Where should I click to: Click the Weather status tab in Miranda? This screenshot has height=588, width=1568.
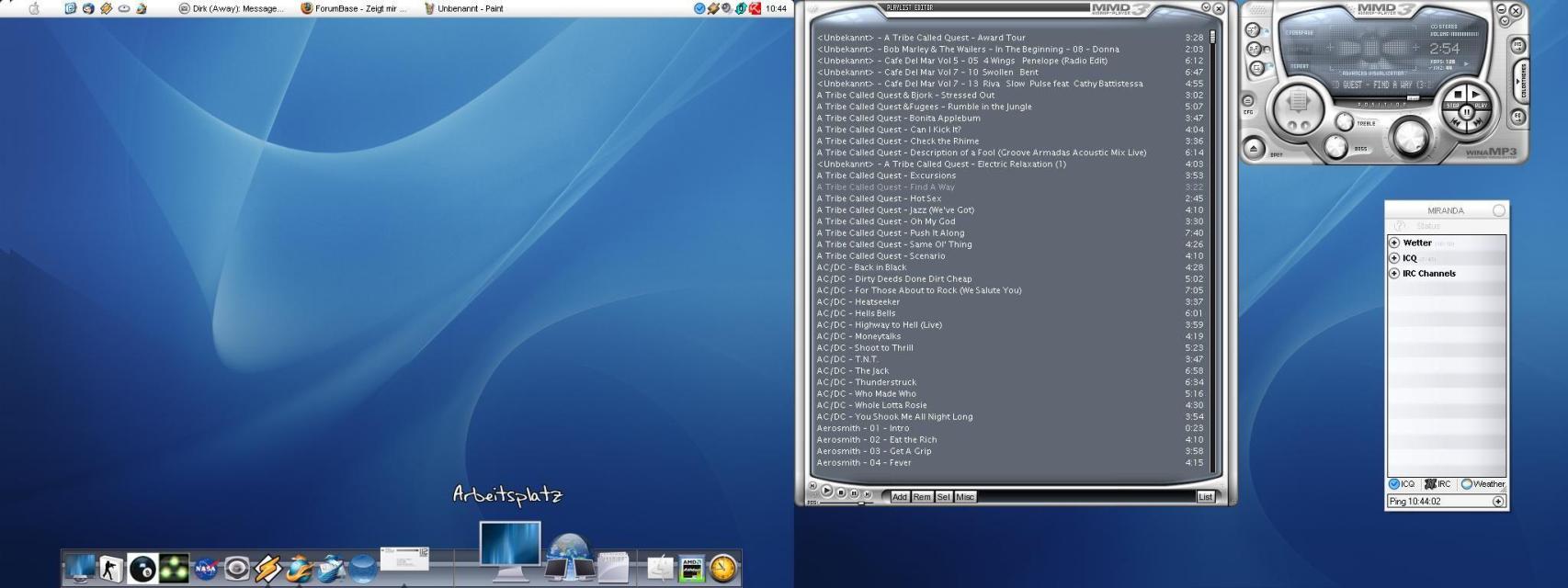click(x=1483, y=484)
